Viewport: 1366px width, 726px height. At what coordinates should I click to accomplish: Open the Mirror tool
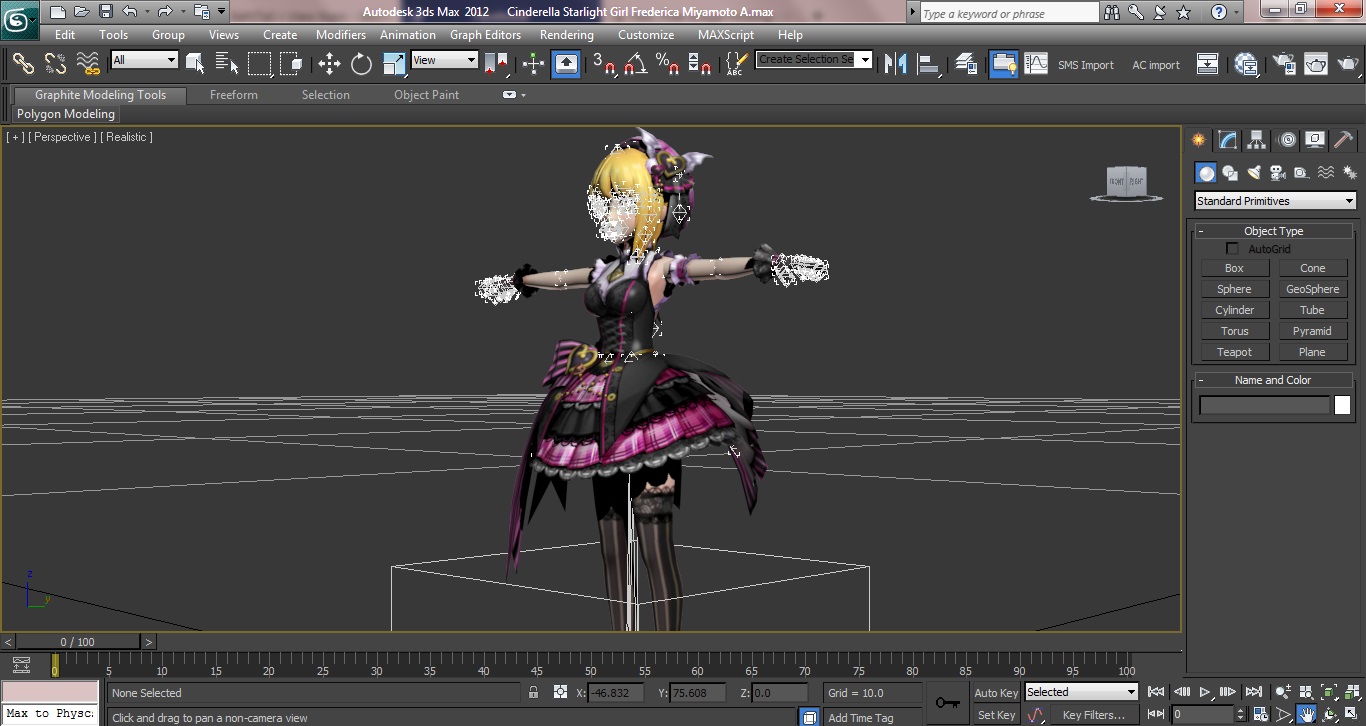click(895, 64)
